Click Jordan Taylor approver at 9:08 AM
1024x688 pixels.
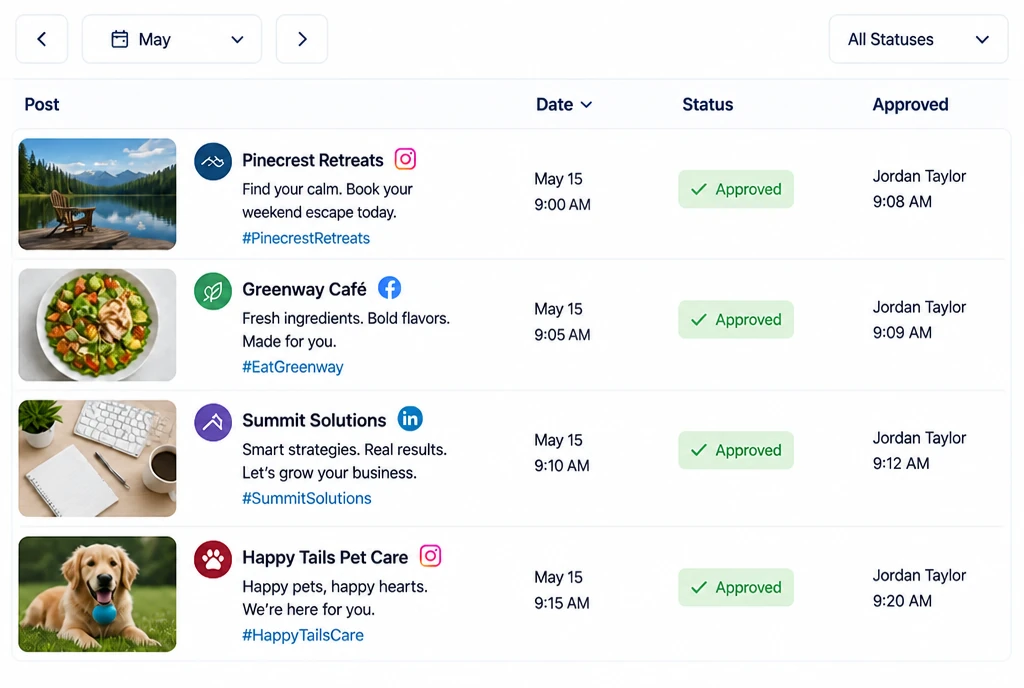click(920, 176)
